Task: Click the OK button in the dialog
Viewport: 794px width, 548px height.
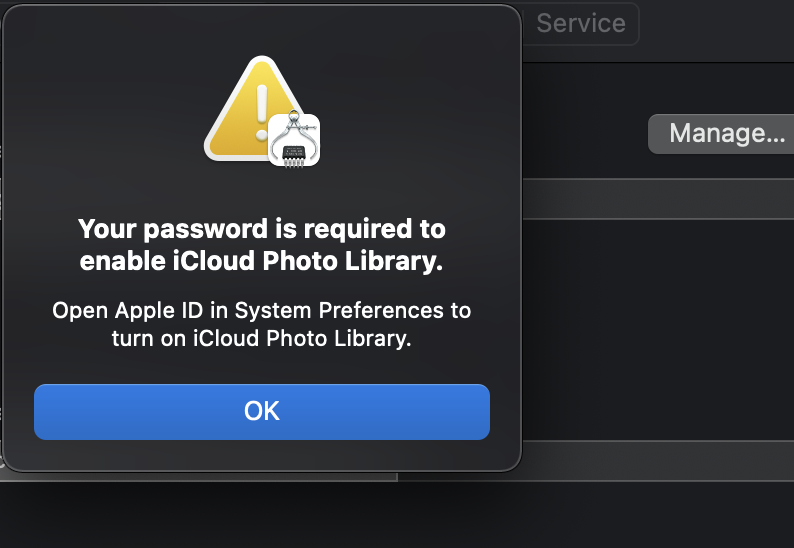Action: point(262,411)
